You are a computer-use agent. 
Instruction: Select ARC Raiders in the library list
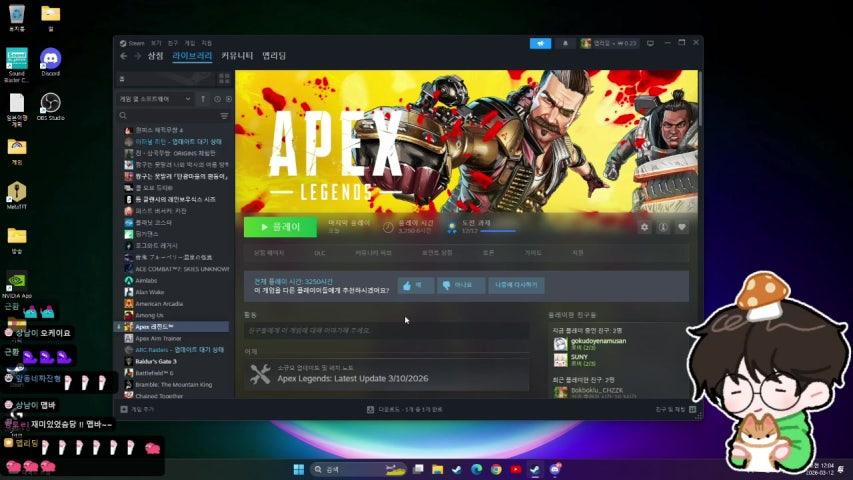[174, 350]
